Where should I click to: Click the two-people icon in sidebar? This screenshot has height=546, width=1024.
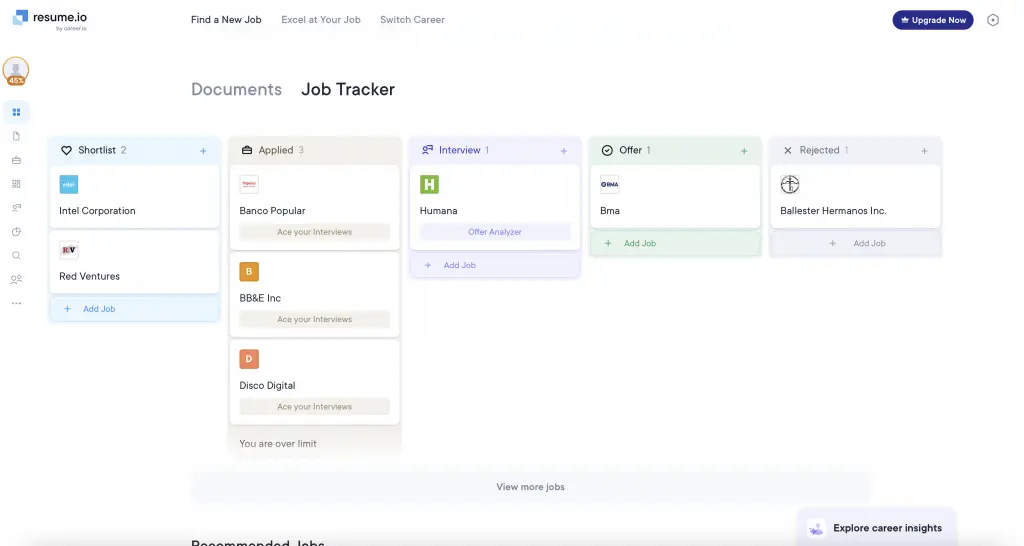pos(16,279)
